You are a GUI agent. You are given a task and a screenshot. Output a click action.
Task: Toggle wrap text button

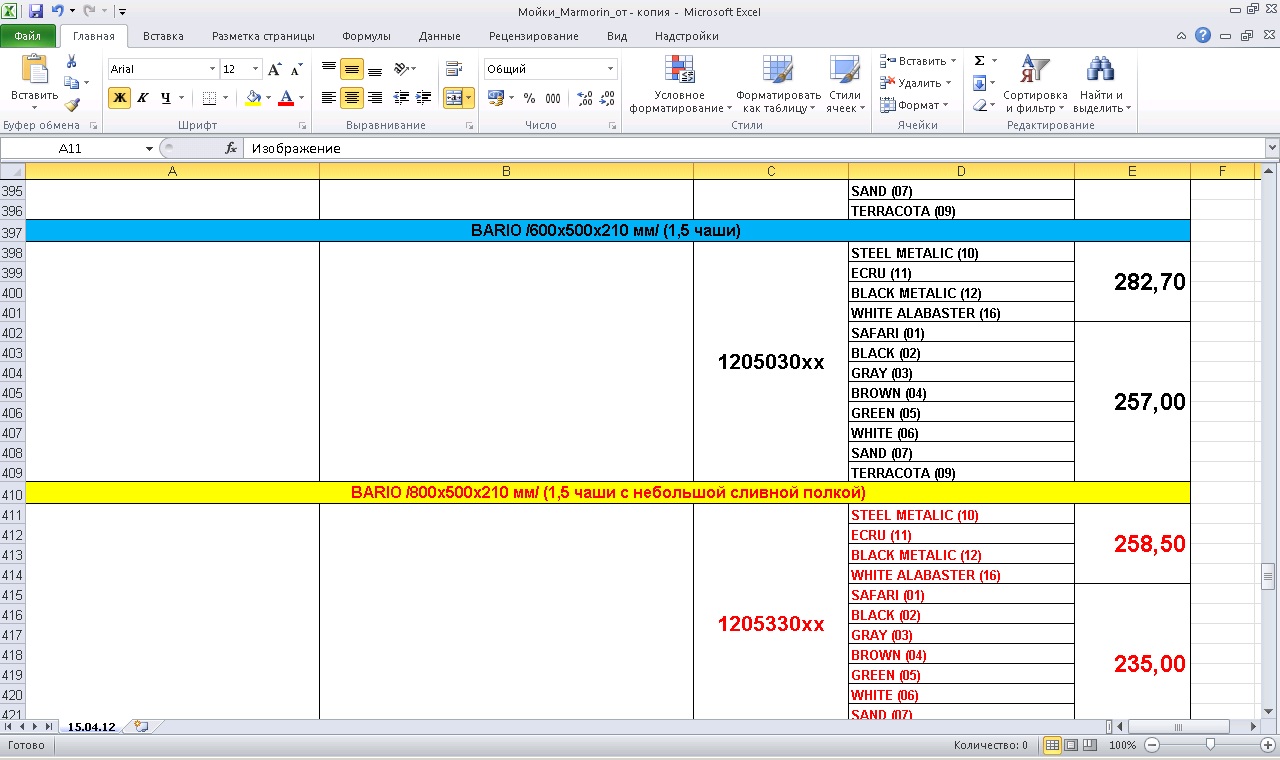(x=454, y=69)
